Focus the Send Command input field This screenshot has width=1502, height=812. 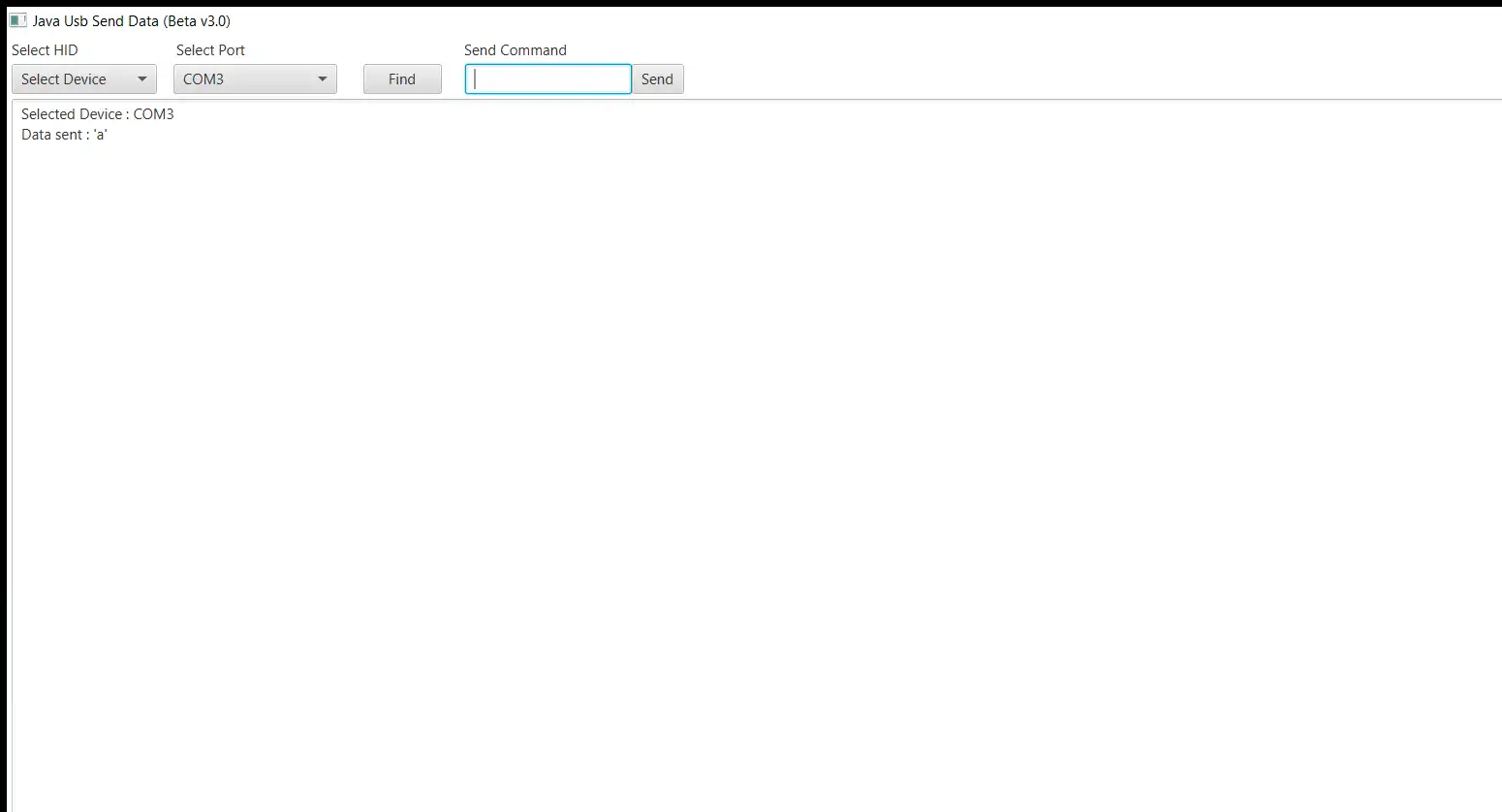coord(548,79)
